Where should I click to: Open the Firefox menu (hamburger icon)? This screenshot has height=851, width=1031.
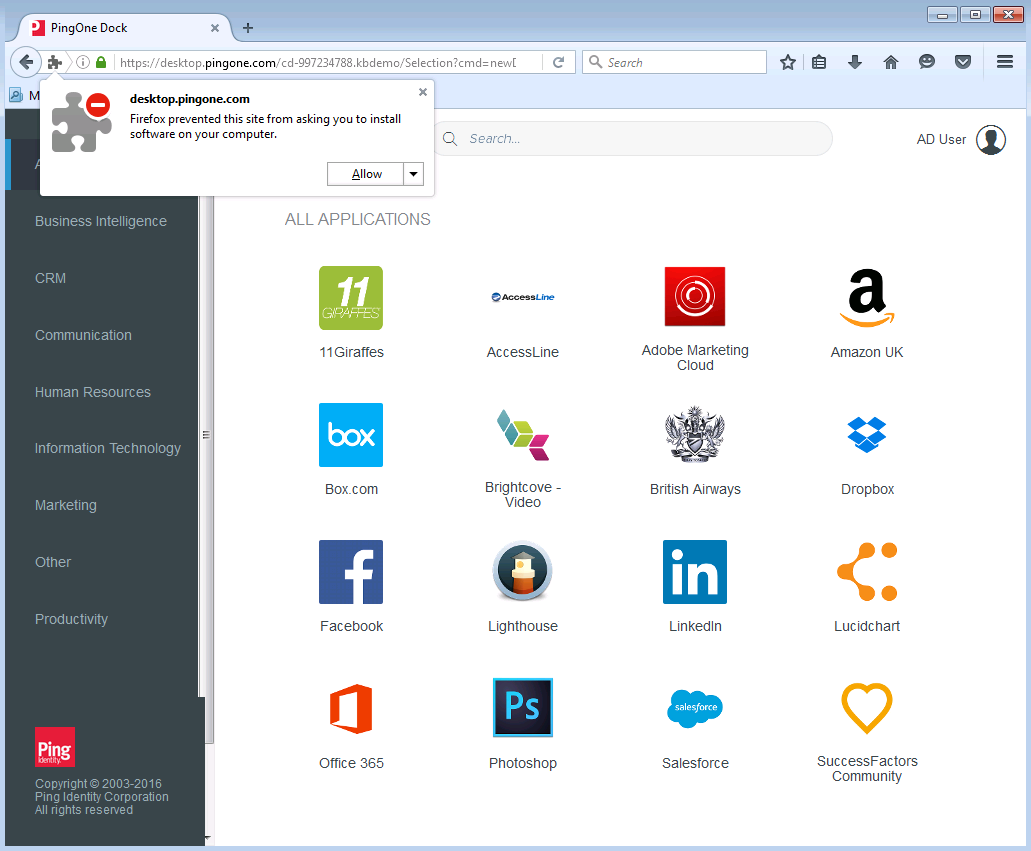[x=1004, y=61]
